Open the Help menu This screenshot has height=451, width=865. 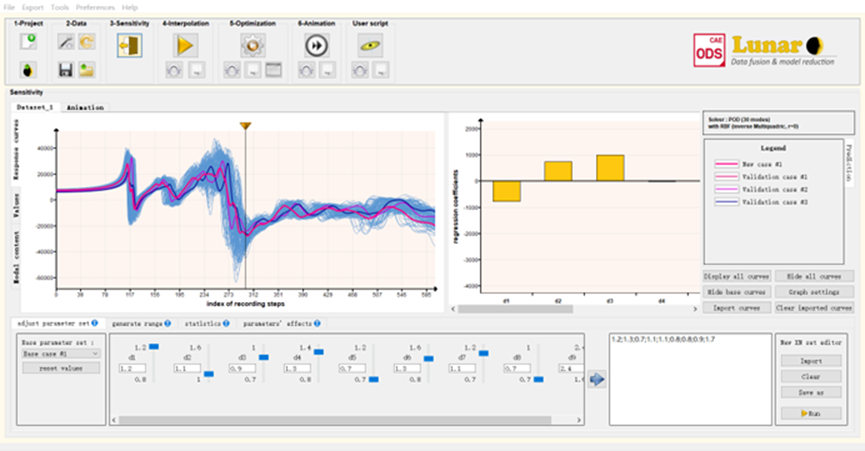[x=130, y=7]
